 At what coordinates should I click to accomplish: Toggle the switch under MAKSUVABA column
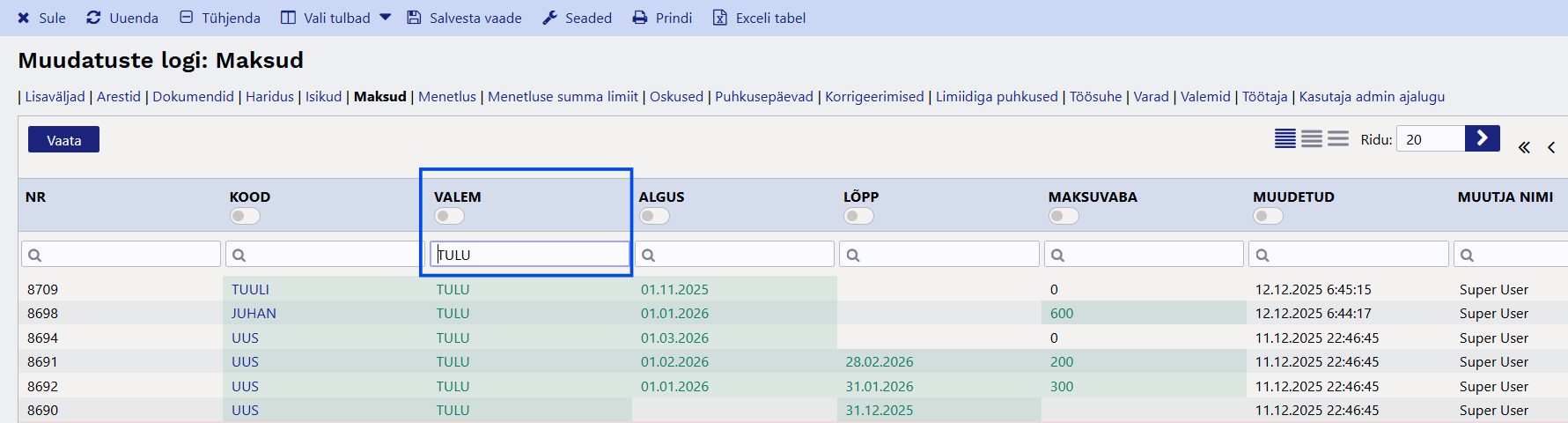click(x=1064, y=216)
